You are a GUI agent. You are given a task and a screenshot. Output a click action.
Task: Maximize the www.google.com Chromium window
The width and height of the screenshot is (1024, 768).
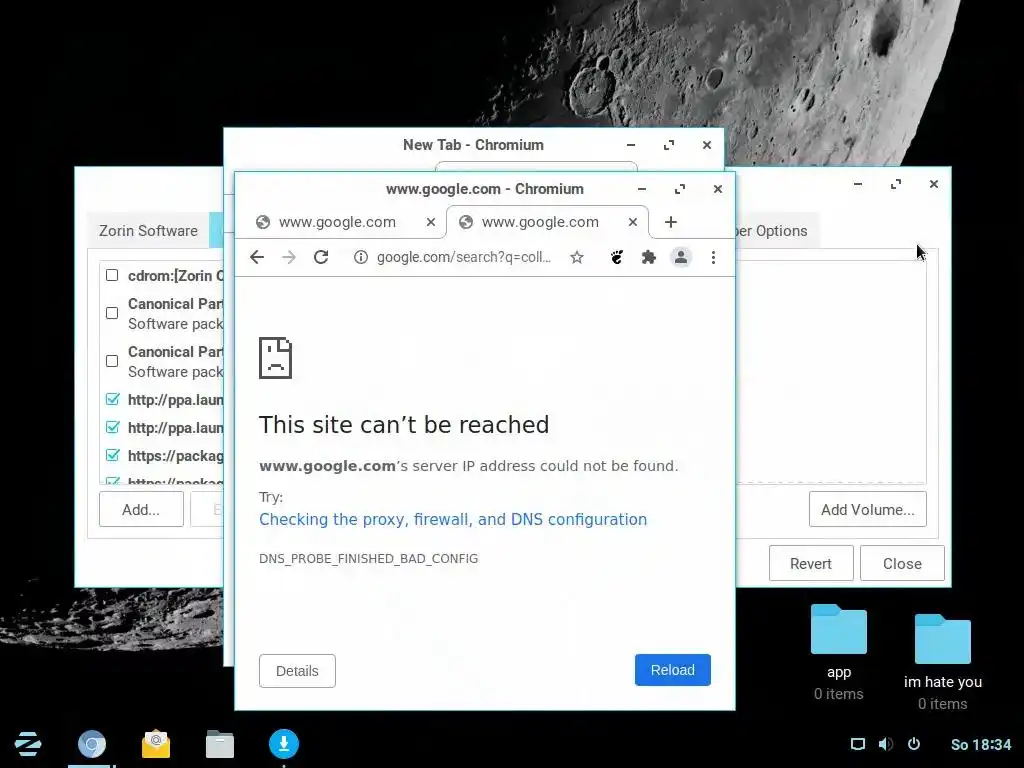pyautogui.click(x=680, y=189)
